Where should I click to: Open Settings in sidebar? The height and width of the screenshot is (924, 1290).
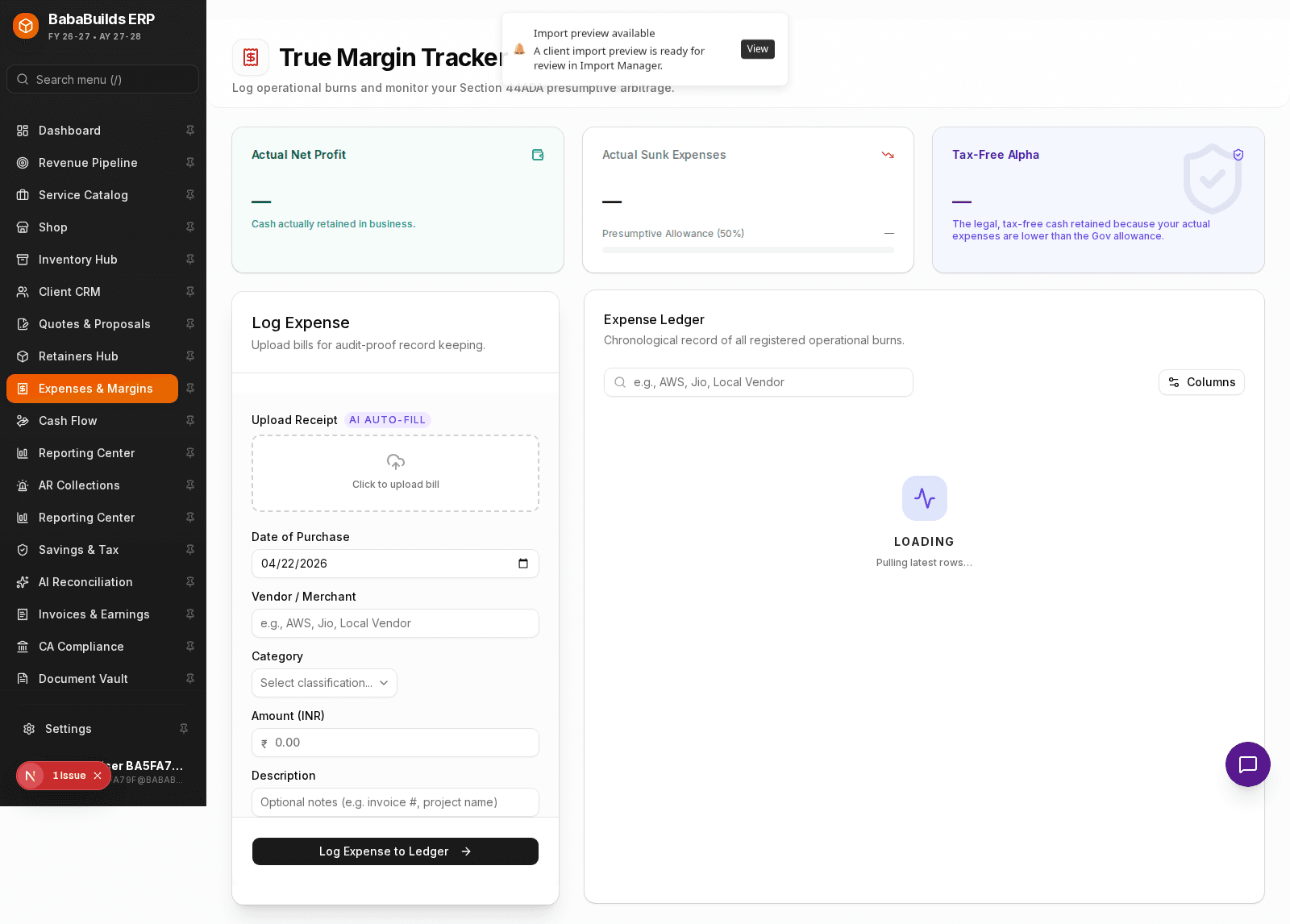click(92, 729)
